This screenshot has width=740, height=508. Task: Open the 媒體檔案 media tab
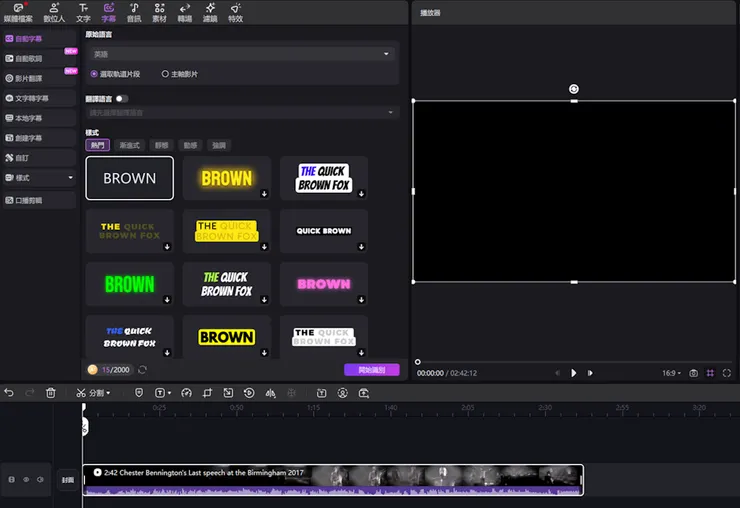tap(18, 12)
